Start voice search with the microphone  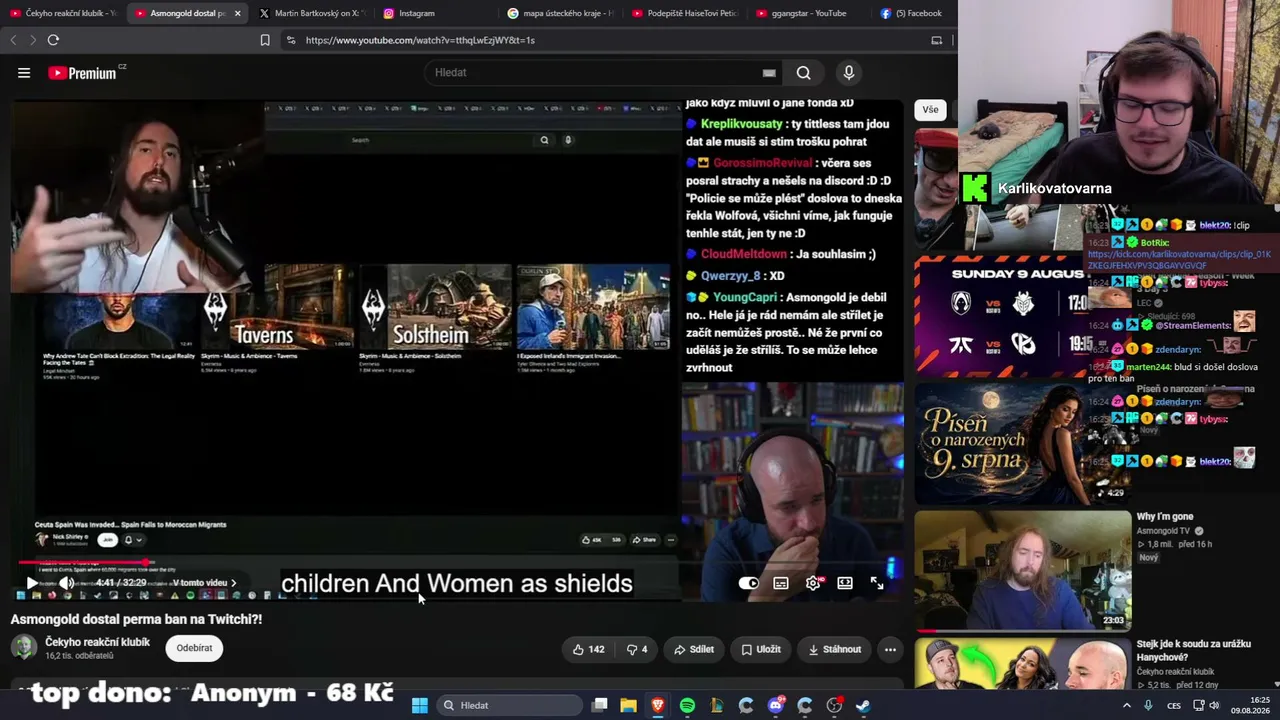(848, 73)
